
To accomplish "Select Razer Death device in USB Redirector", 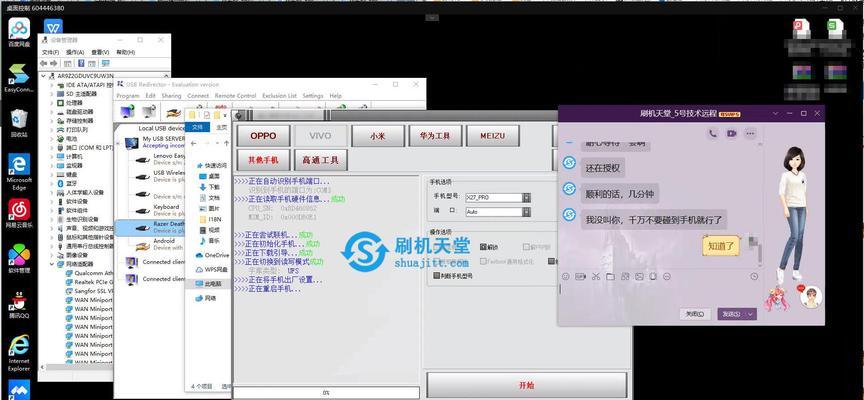I will point(151,228).
